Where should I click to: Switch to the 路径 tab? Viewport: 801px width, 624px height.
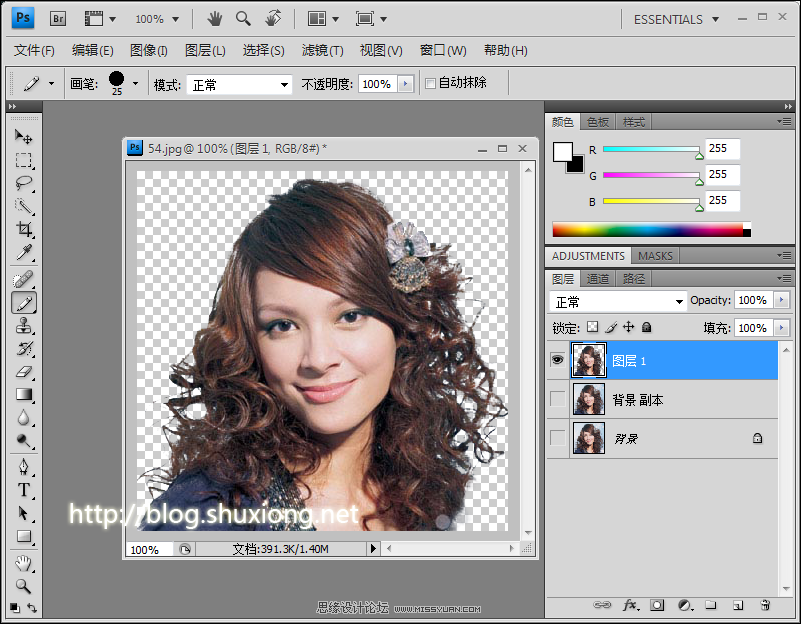(633, 279)
